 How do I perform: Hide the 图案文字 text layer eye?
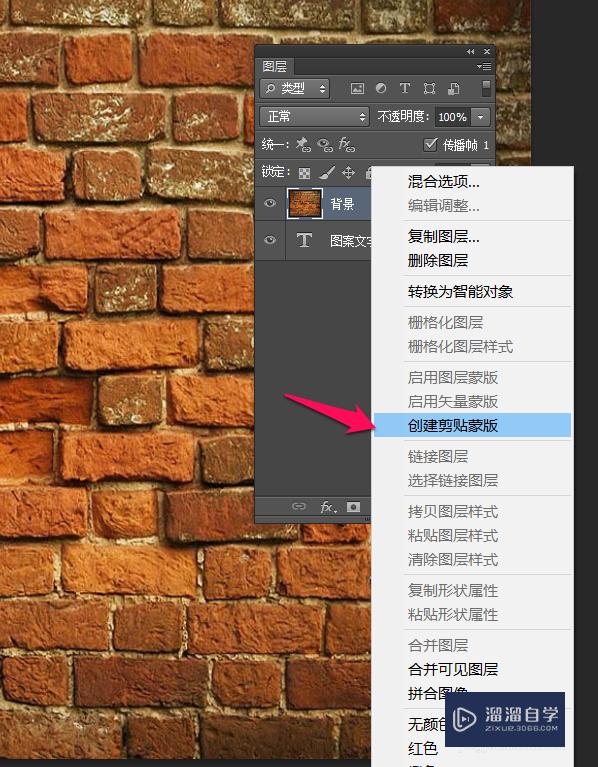coord(270,240)
